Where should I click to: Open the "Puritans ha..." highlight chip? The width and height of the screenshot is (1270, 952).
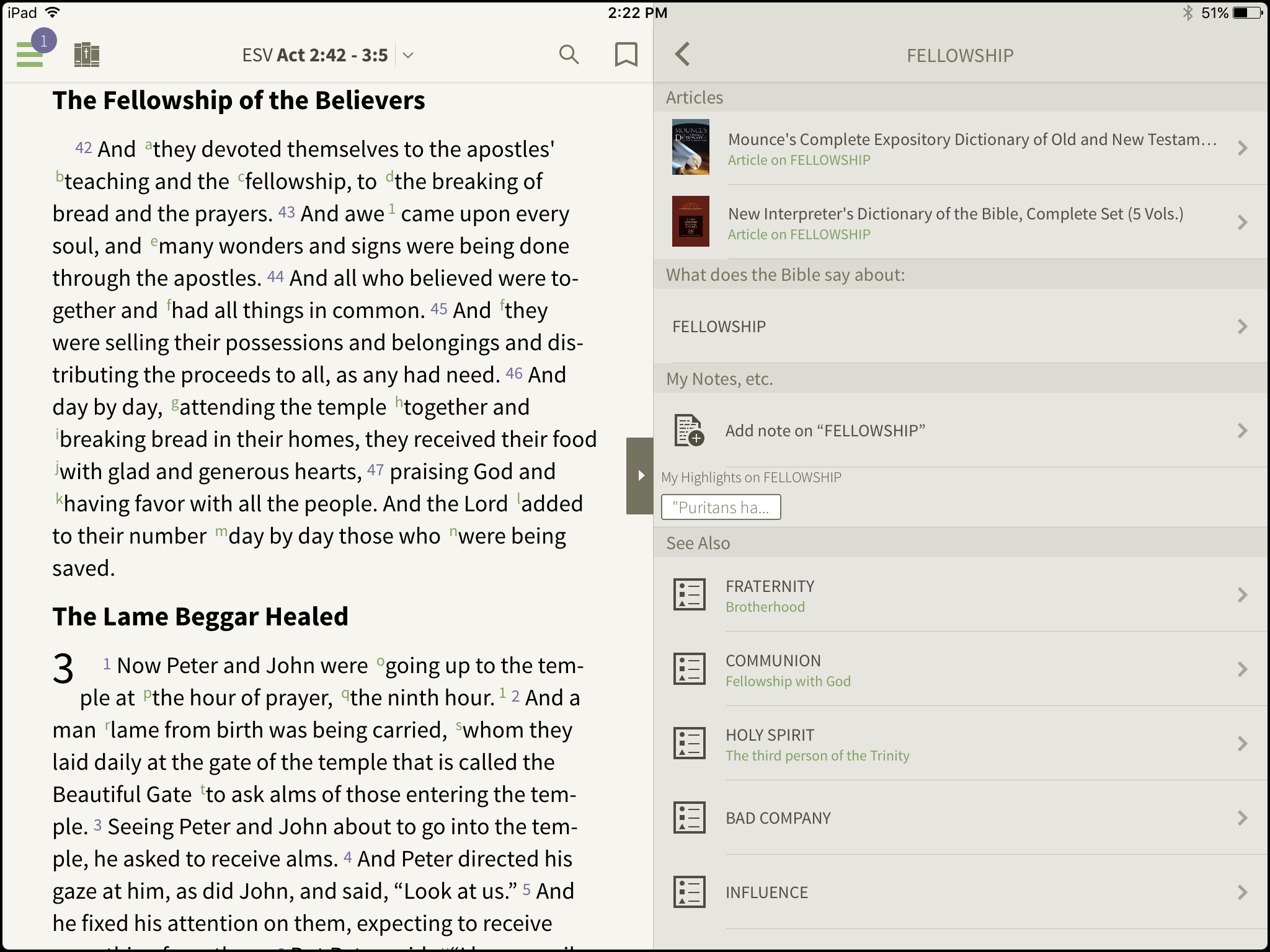pos(721,507)
